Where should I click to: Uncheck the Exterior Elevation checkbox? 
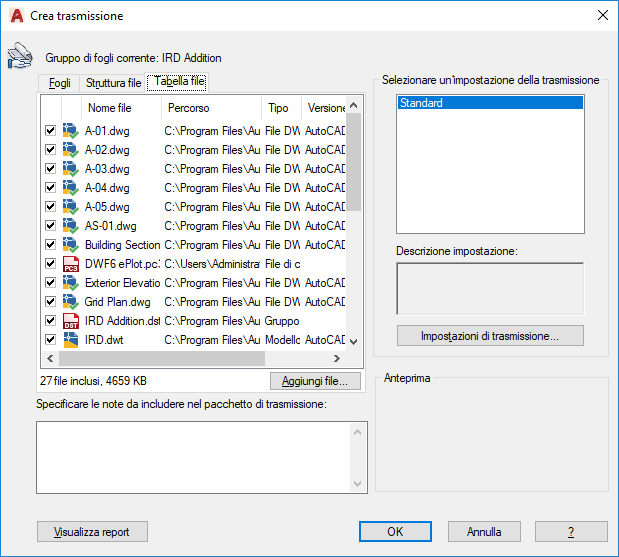(x=50, y=282)
